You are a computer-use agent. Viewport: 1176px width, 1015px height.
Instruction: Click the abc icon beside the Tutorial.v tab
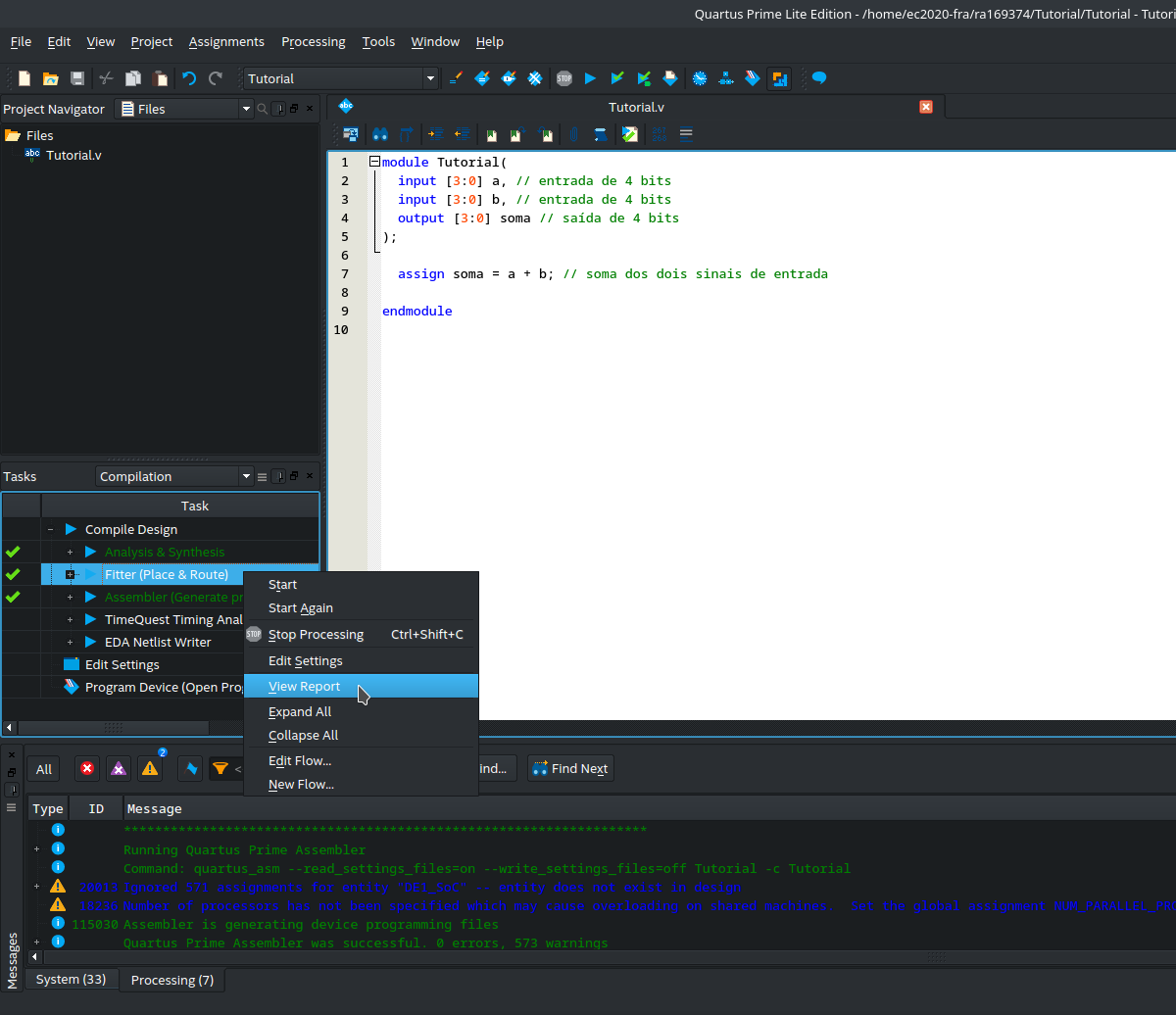pos(345,107)
